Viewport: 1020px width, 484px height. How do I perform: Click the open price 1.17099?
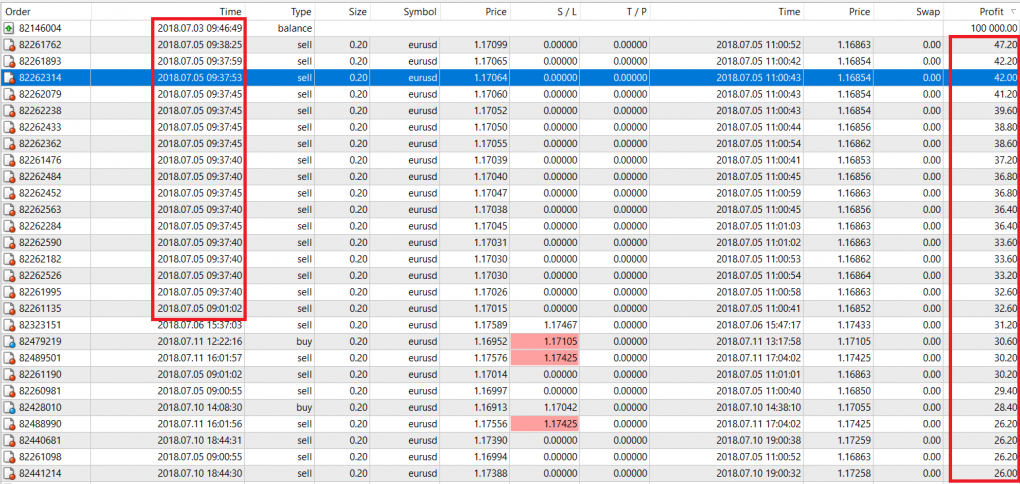(489, 45)
